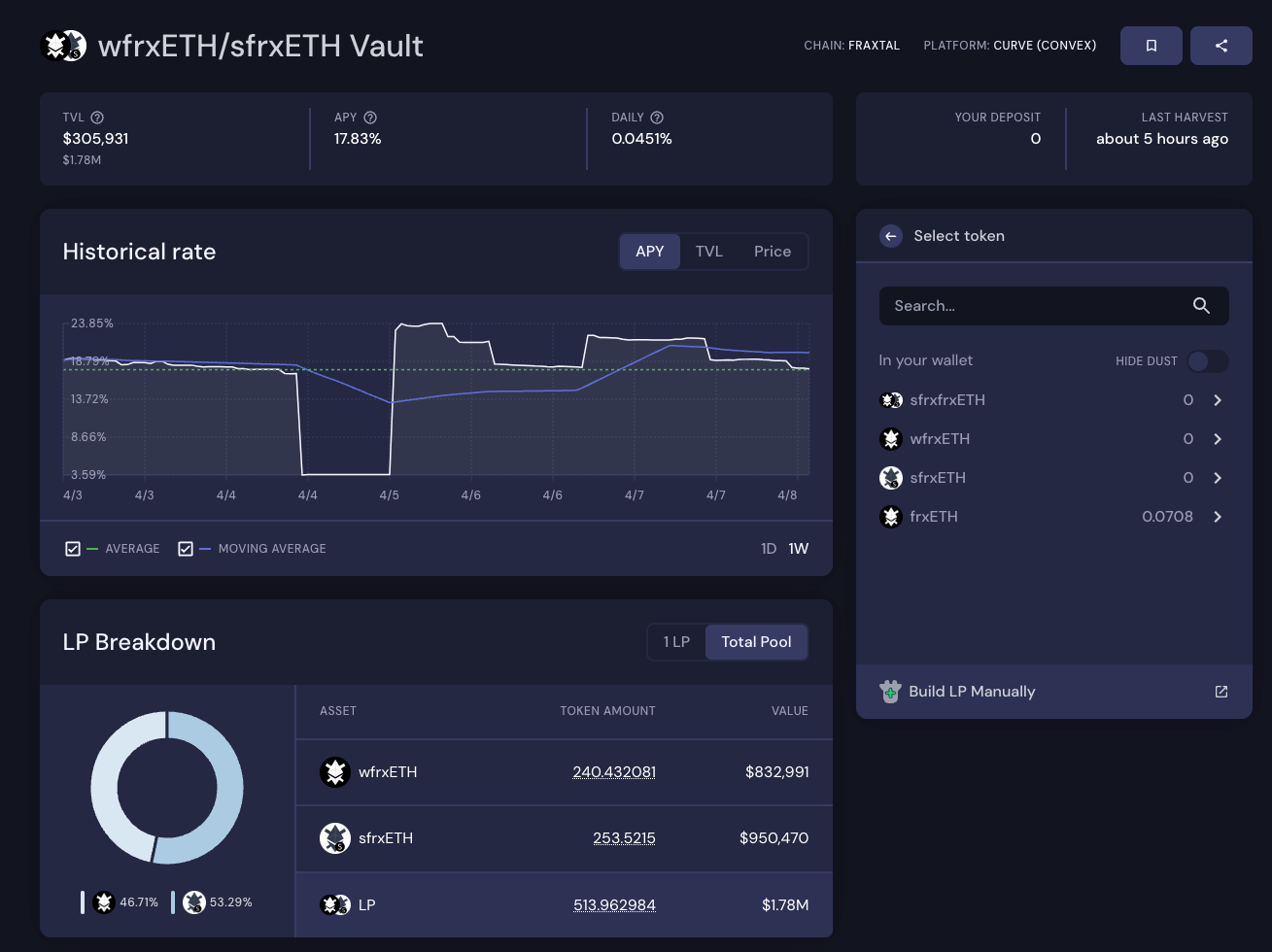Screen dimensions: 1272x952
Task: Uncheck the MOVING AVERAGE checkbox
Action: (186, 549)
